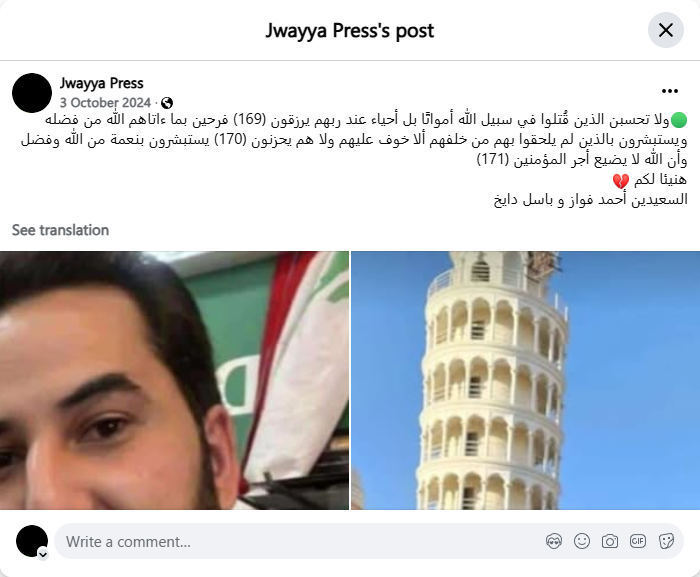The height and width of the screenshot is (577, 700).
Task: Click the broken heart emoji in post
Action: point(621,180)
